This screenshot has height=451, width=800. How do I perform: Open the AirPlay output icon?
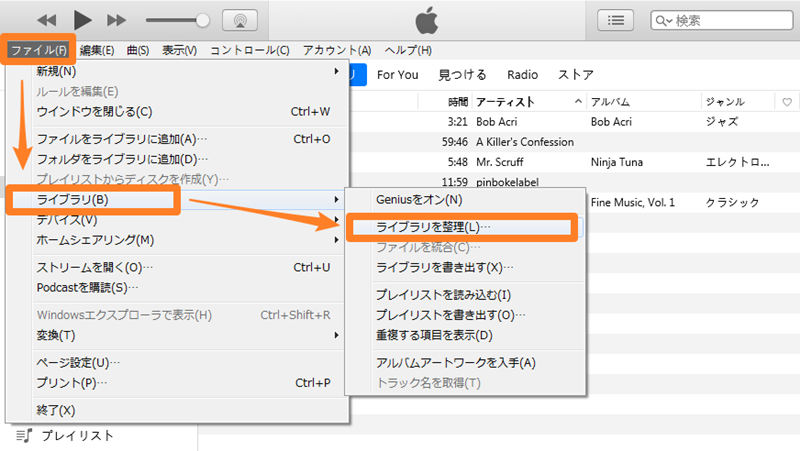coord(238,20)
